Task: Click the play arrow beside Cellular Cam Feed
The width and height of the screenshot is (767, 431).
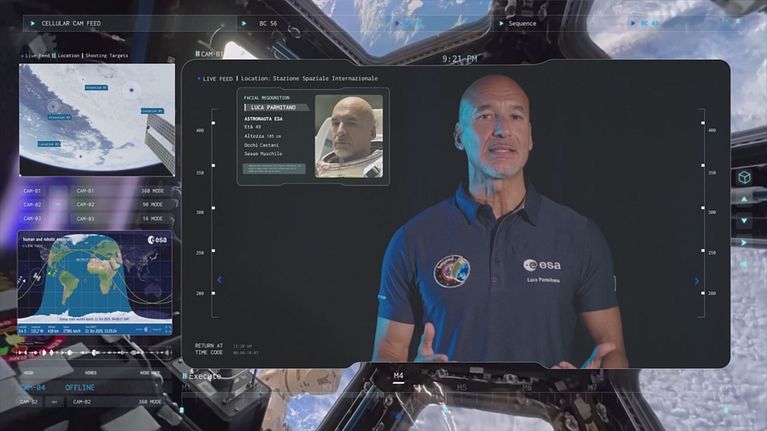Action: 33,22
